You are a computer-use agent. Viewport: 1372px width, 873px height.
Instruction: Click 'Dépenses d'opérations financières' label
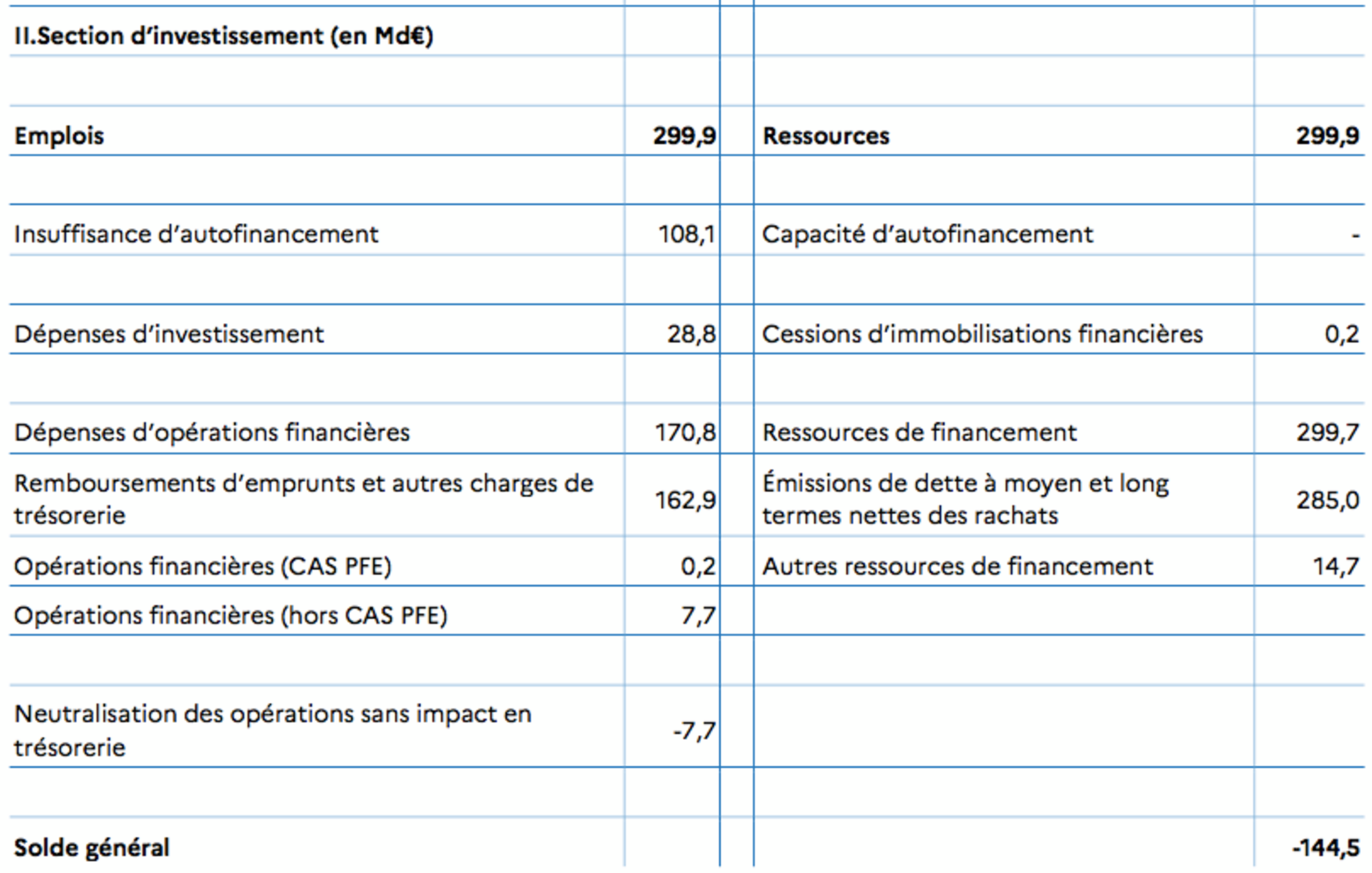(x=212, y=432)
